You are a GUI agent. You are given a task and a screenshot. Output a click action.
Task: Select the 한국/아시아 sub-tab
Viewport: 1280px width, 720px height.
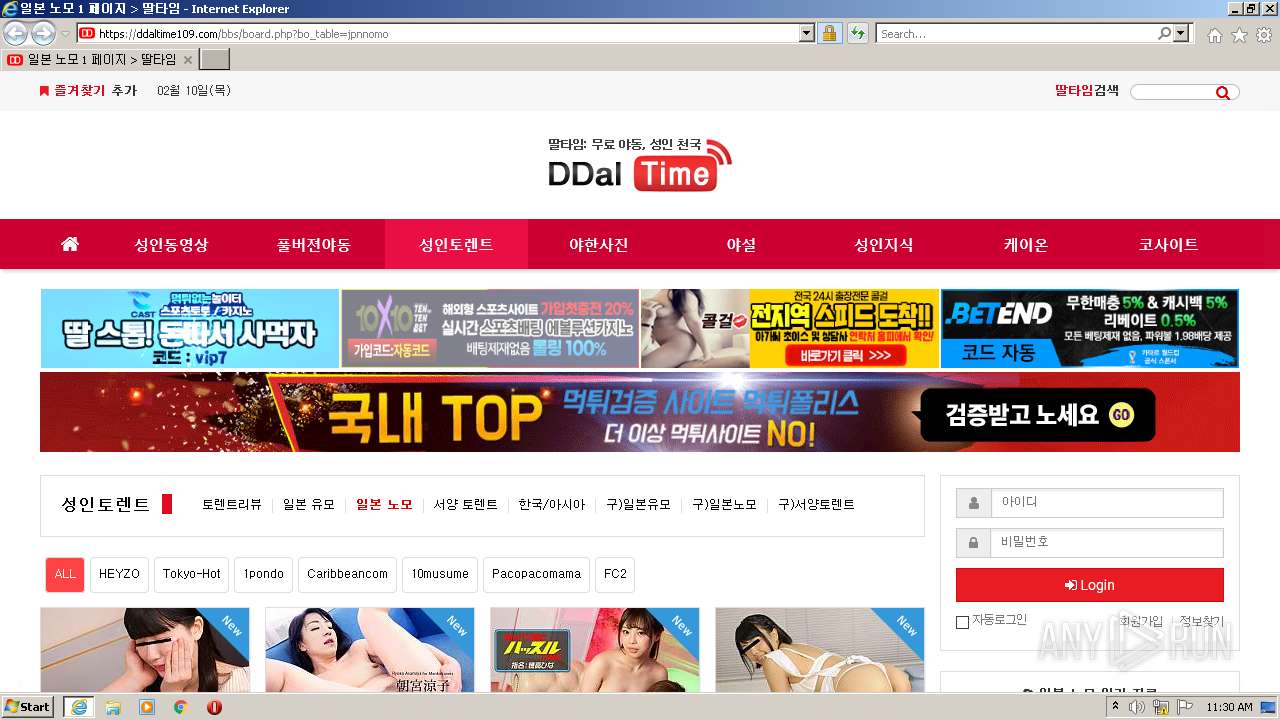[x=552, y=505]
